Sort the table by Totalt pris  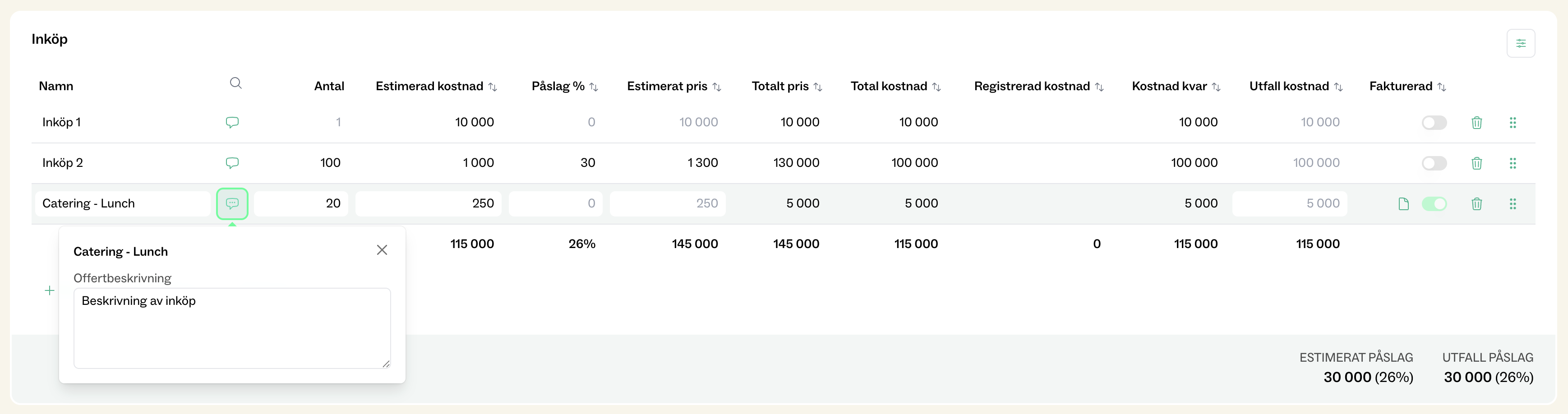click(x=817, y=87)
